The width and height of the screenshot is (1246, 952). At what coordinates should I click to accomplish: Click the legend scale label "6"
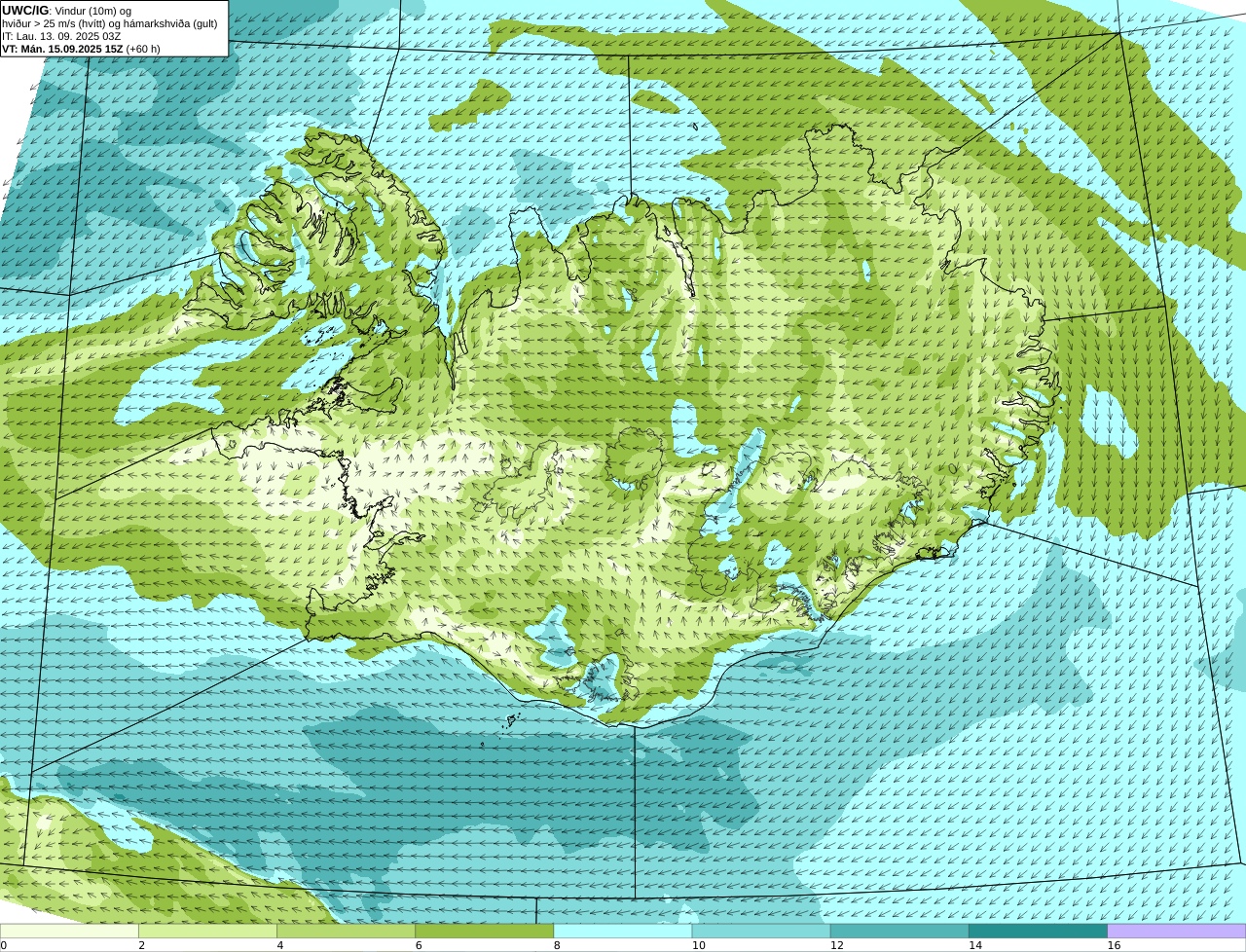[419, 945]
